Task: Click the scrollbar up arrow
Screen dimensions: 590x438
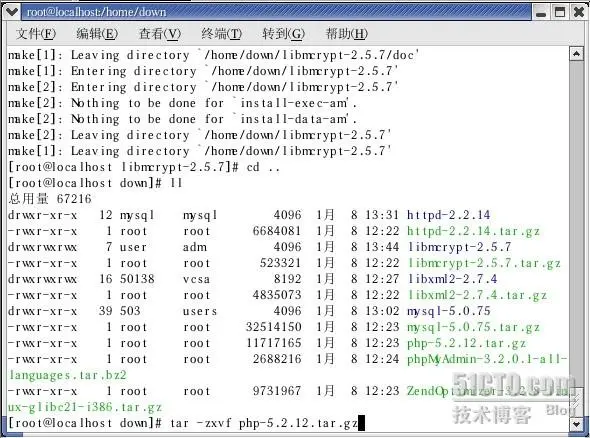Action: point(576,55)
